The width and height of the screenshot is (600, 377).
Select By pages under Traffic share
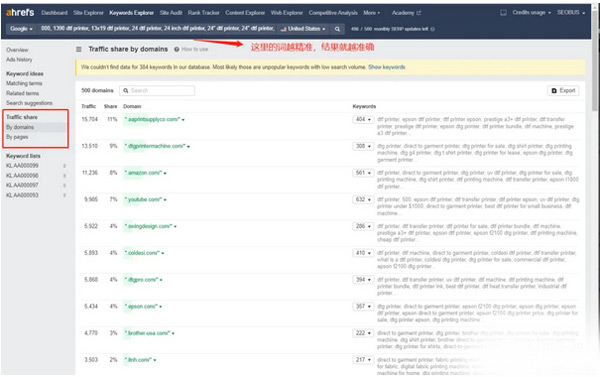17,137
